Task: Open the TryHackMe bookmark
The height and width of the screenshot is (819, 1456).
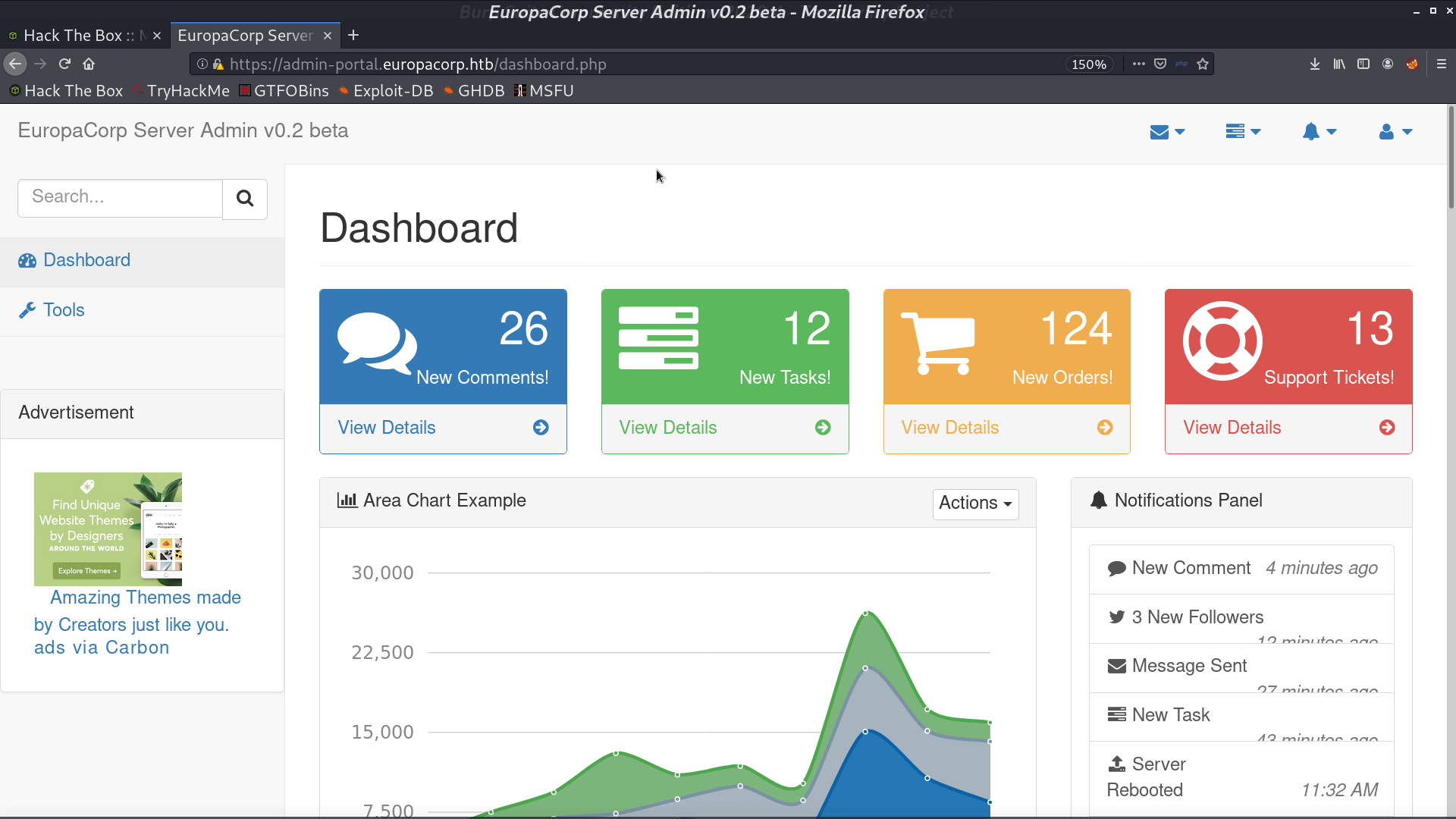Action: 181,91
